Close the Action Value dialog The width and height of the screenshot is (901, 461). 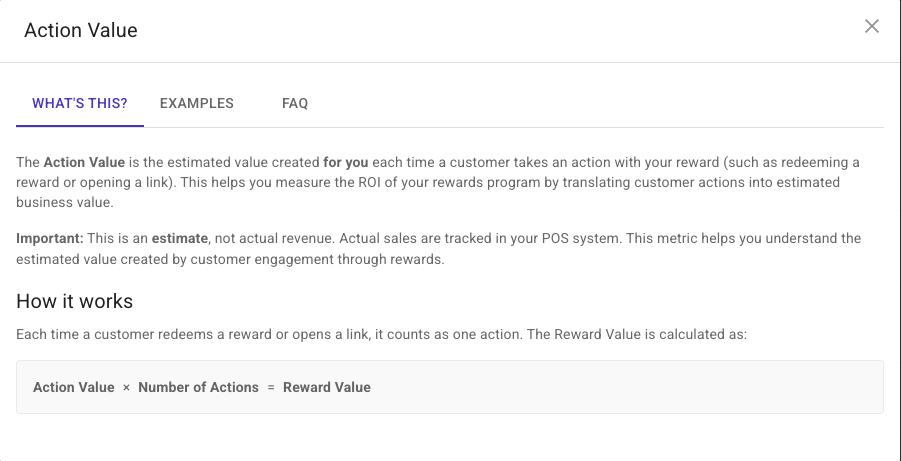coord(872,27)
